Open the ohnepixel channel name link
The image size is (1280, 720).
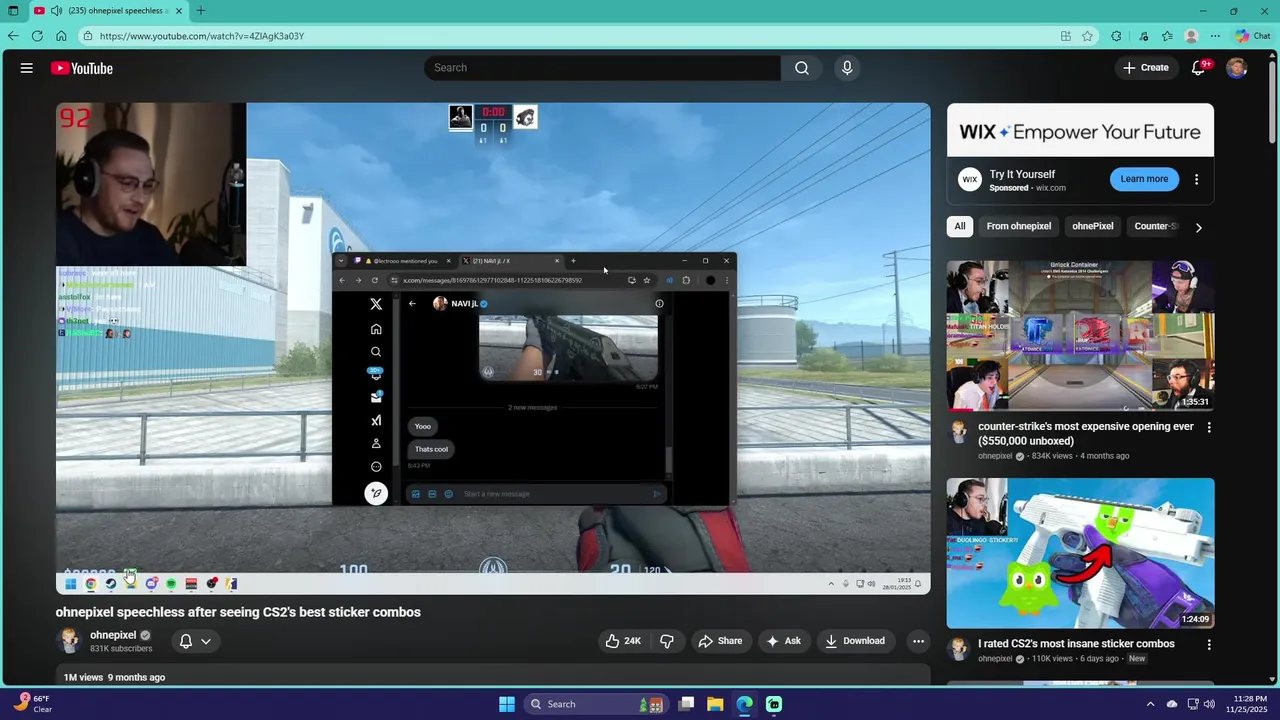tap(113, 635)
